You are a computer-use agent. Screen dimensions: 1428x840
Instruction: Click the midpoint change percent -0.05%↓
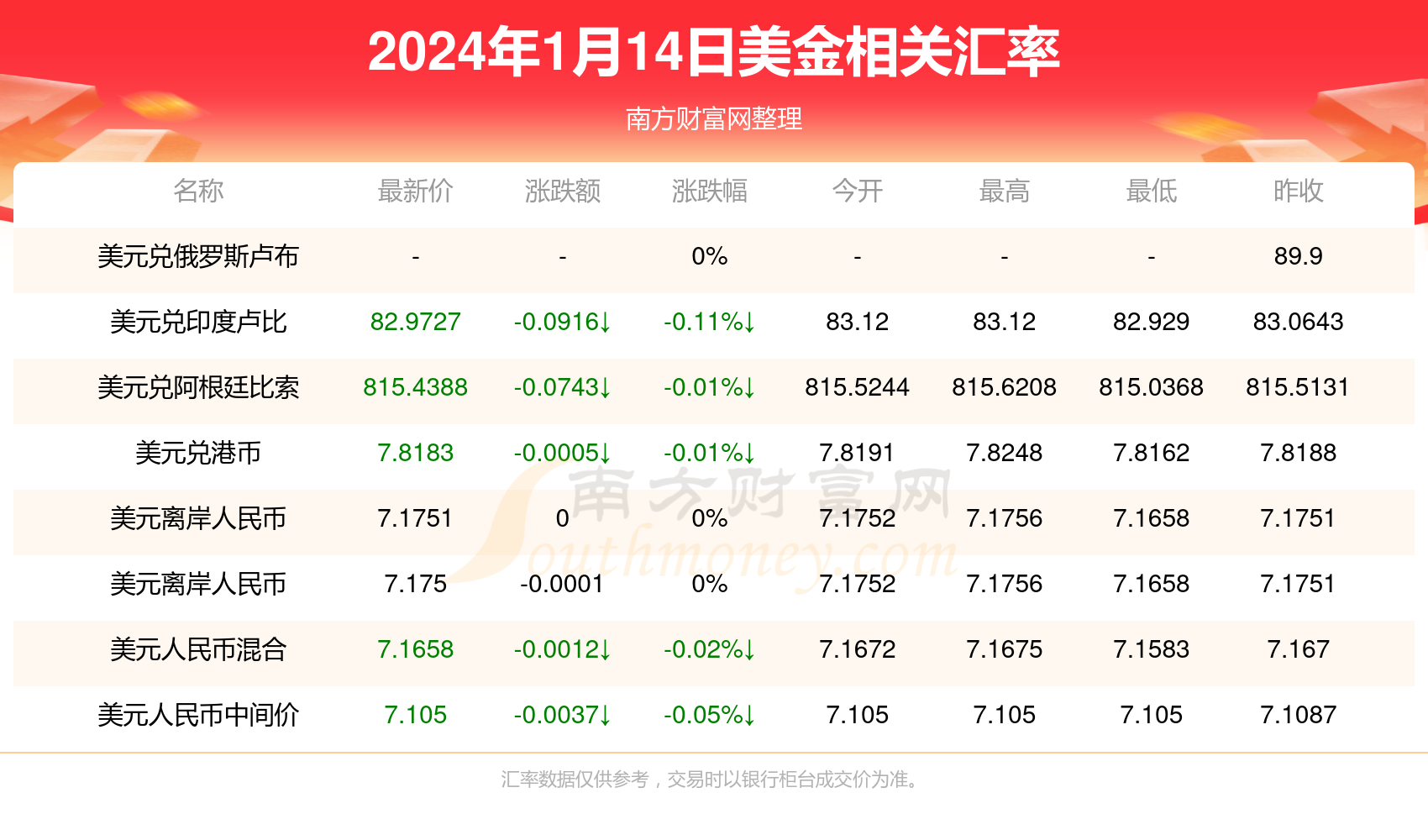[x=709, y=715]
